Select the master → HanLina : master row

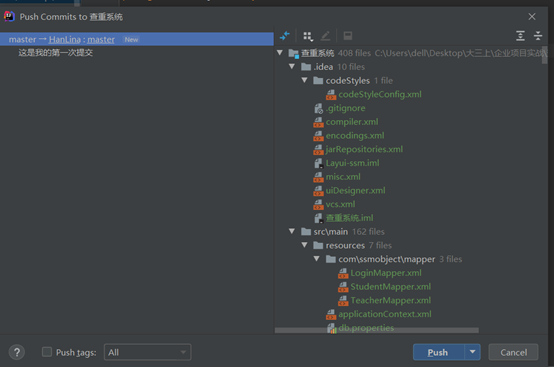click(137, 39)
